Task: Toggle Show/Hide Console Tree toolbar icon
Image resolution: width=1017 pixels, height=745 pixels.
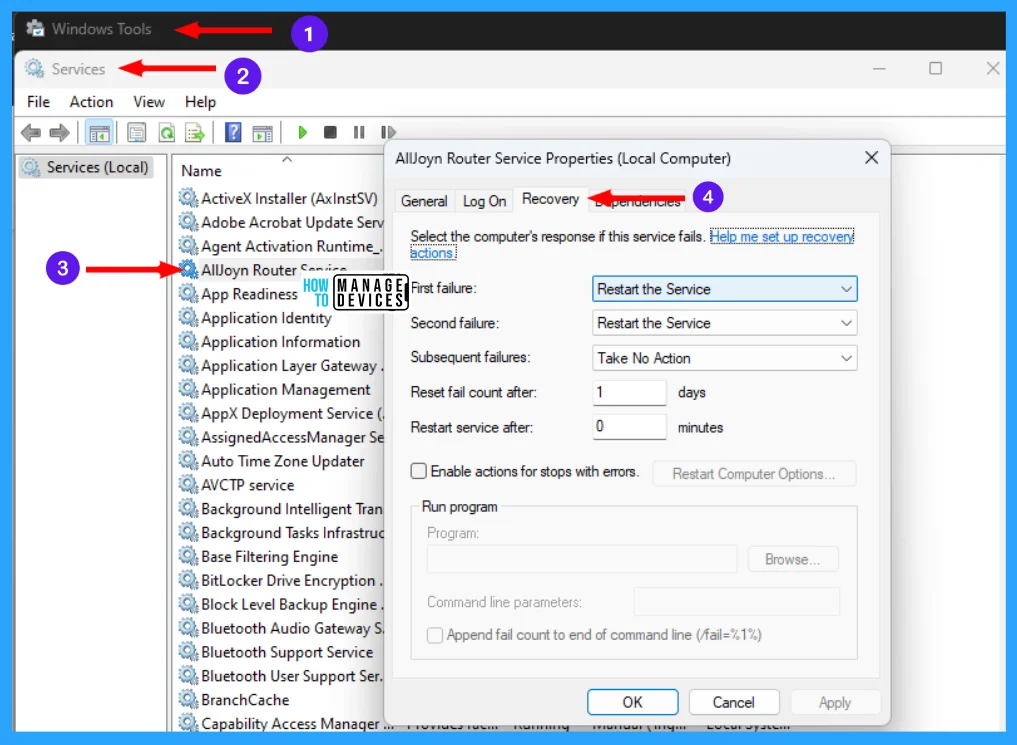Action: 99,133
